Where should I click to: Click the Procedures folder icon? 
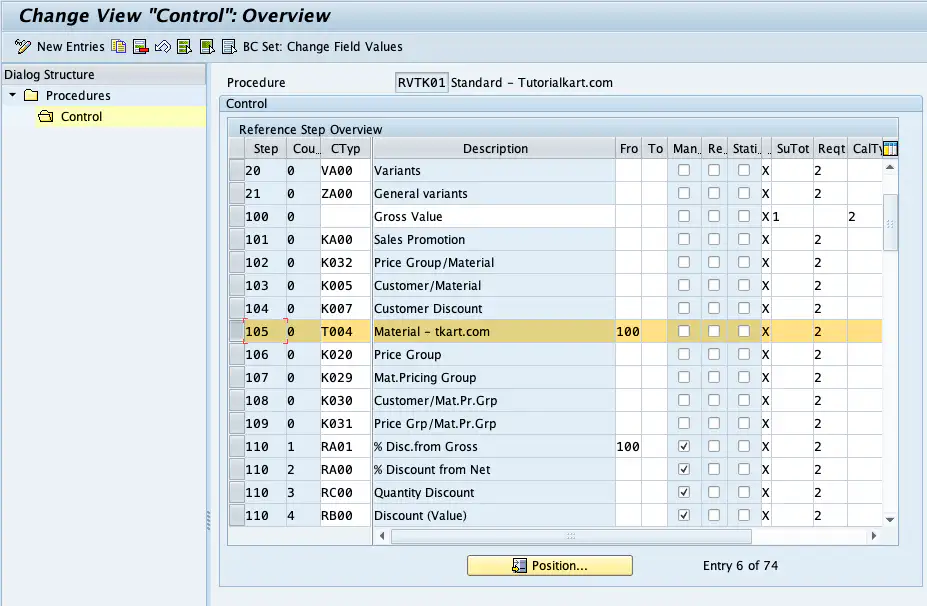pyautogui.click(x=31, y=95)
